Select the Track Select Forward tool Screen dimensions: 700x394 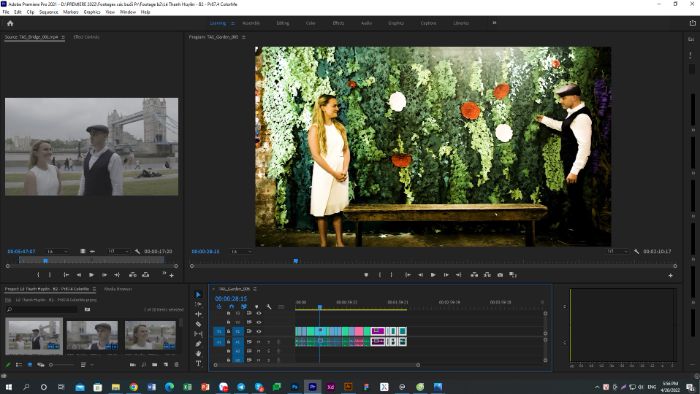199,304
